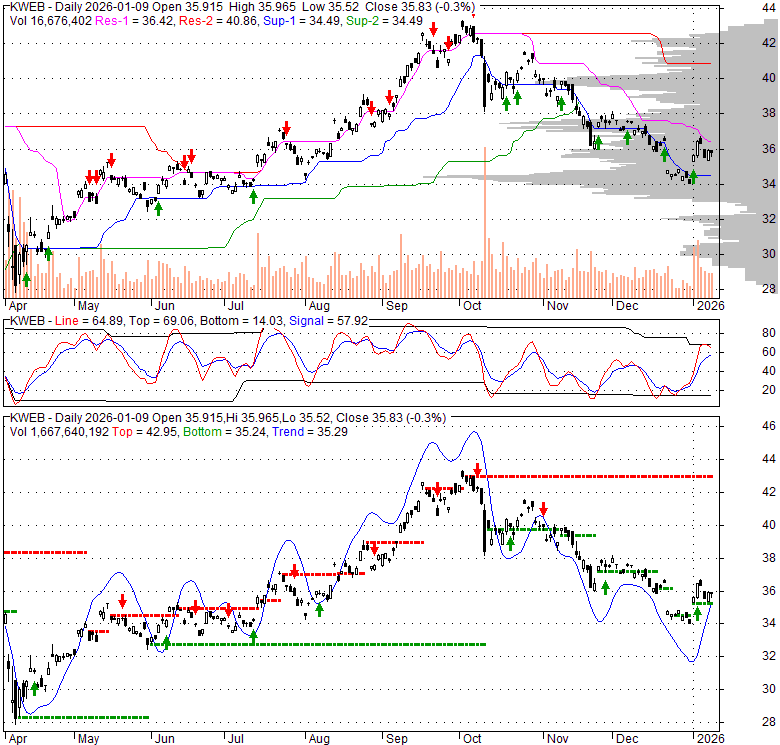
Task: Click 'Jul' on the top chart time axis
Action: tap(236, 305)
